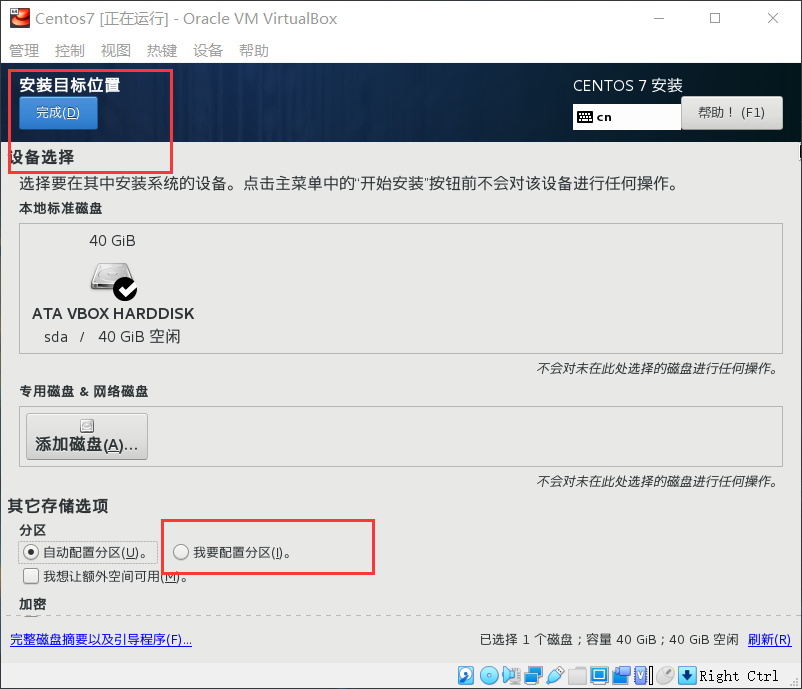The width and height of the screenshot is (802, 689).
Task: Select the 我要配置分区 radio button
Action: coord(180,551)
